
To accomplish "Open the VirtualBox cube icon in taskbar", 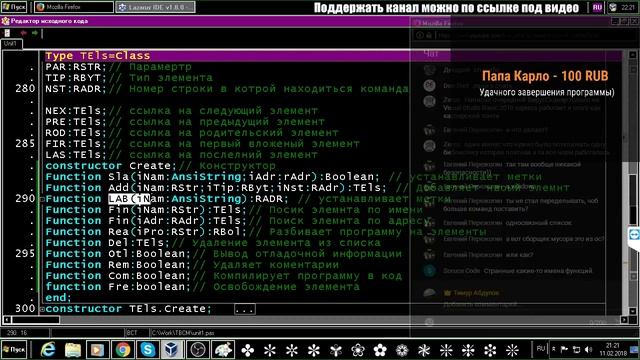I will (172, 350).
